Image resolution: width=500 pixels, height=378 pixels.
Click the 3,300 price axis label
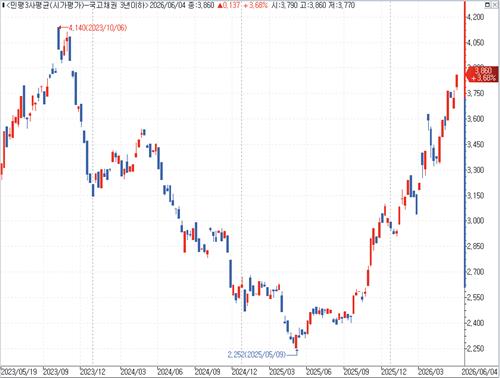coord(475,170)
